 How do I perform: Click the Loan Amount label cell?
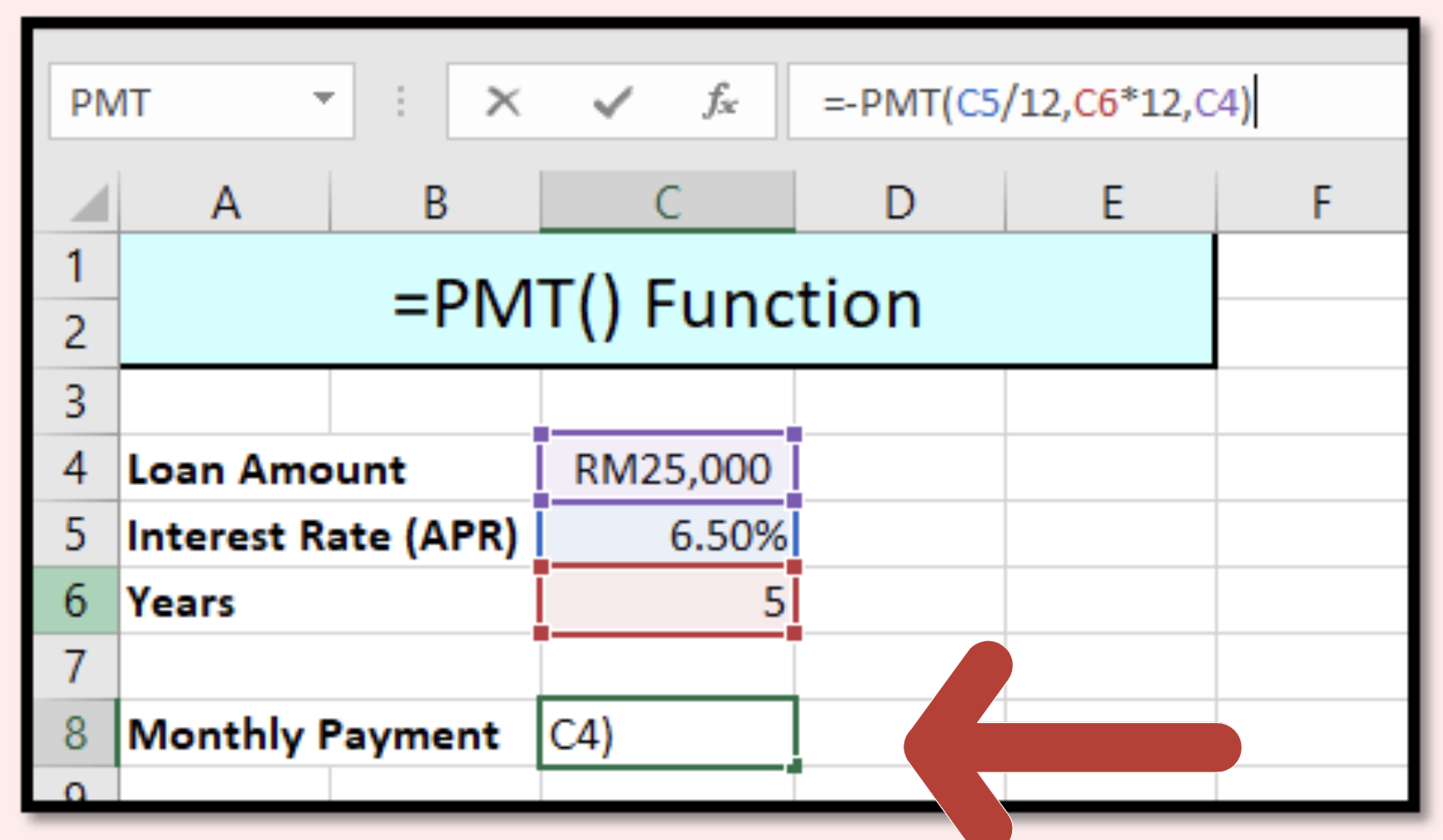pyautogui.click(x=330, y=468)
